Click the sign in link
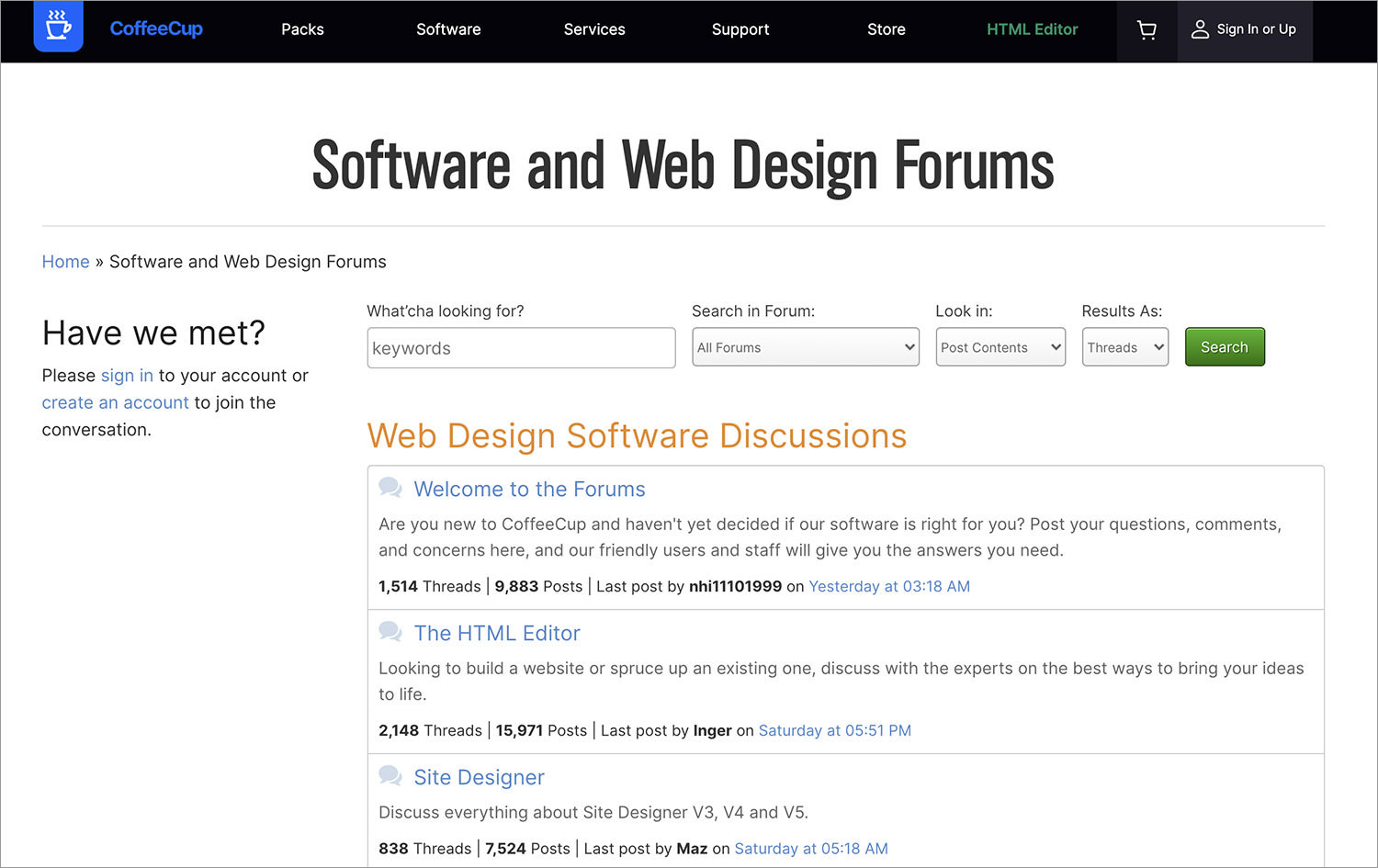This screenshot has height=868, width=1378. (127, 375)
